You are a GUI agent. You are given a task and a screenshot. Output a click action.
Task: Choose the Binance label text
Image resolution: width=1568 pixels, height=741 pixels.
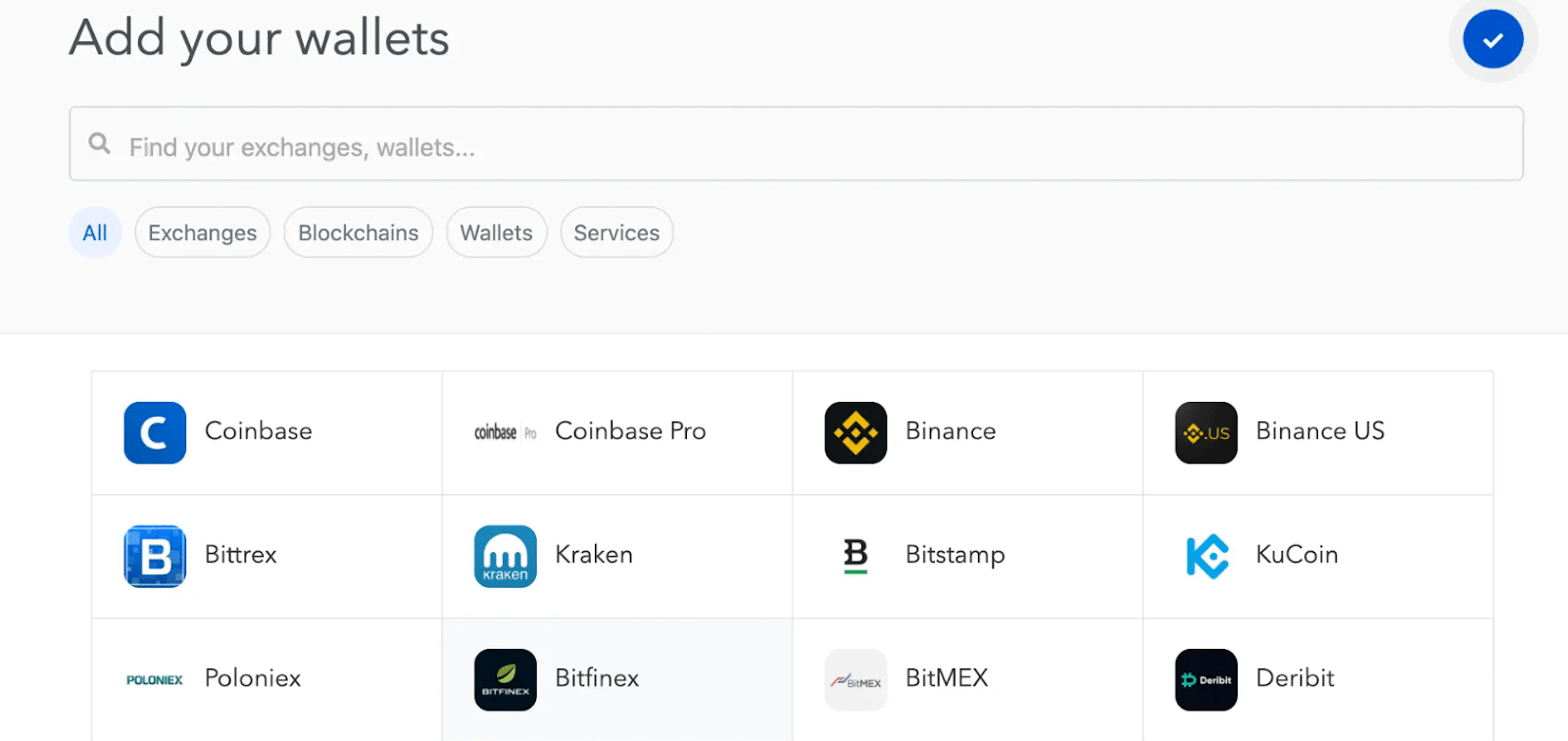(x=951, y=431)
